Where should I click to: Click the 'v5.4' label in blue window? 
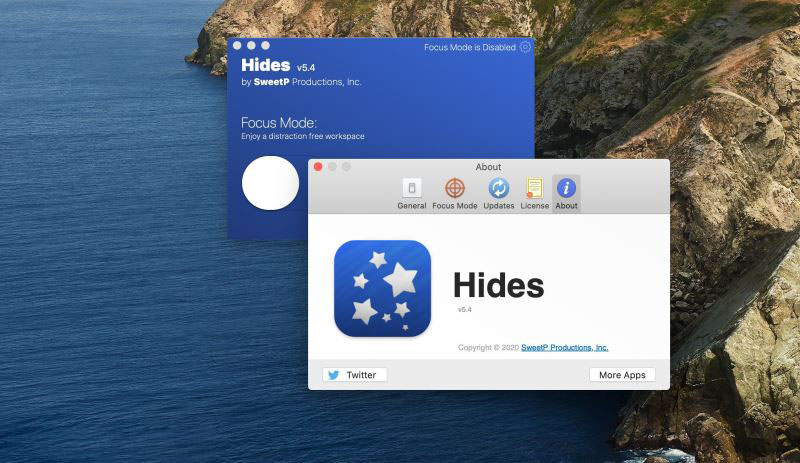[x=306, y=67]
